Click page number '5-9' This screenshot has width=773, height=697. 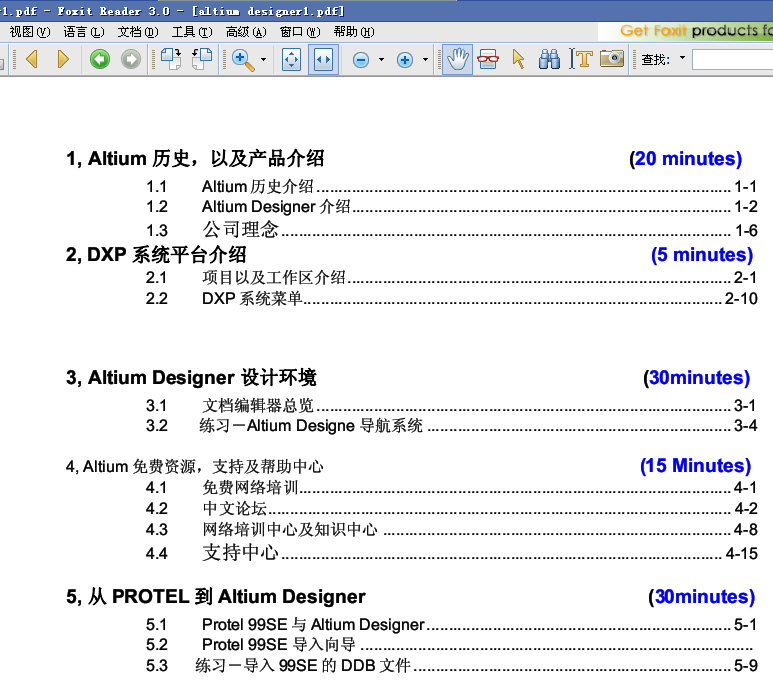click(745, 665)
